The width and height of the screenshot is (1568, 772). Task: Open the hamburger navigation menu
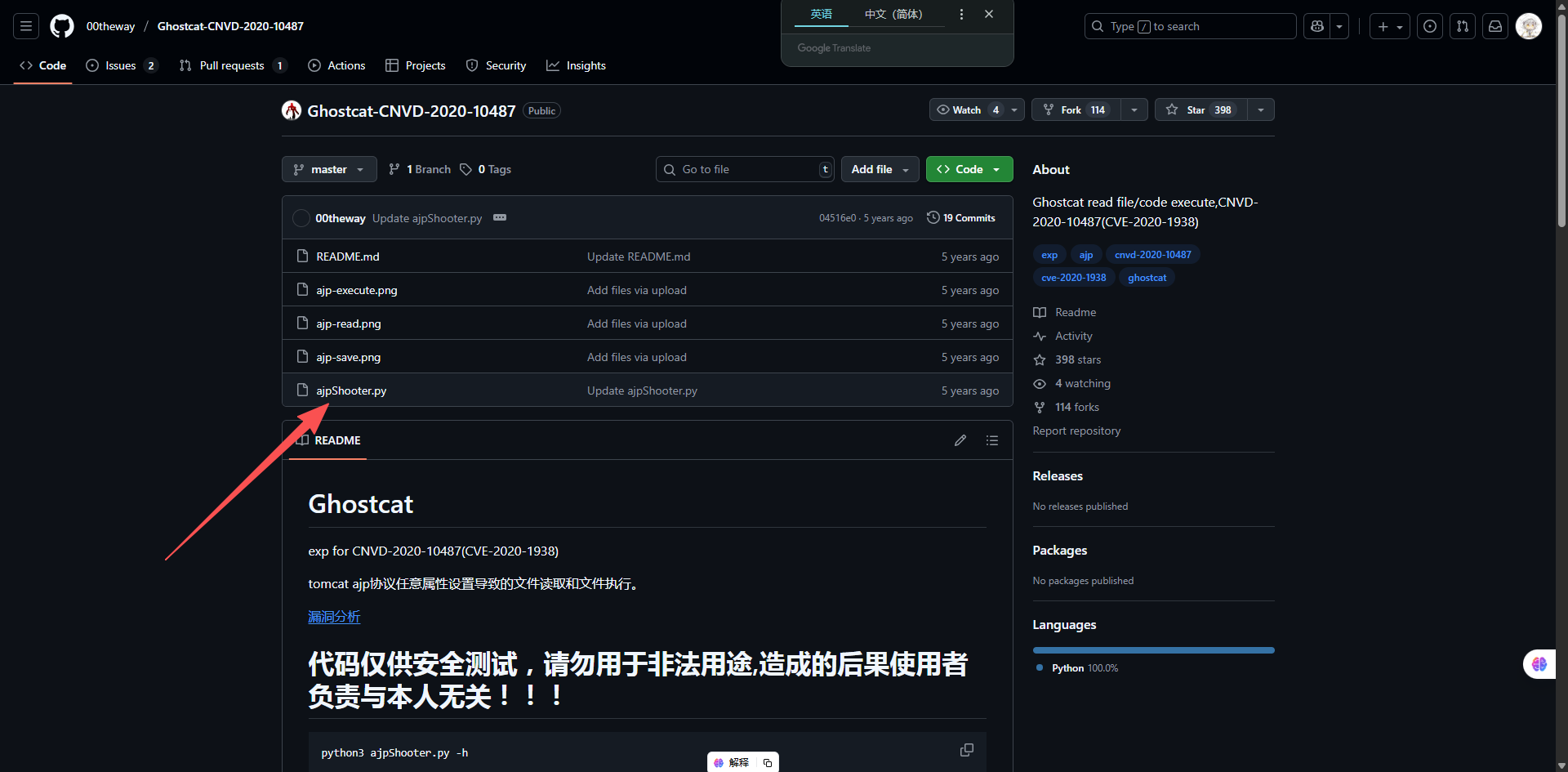pos(26,26)
